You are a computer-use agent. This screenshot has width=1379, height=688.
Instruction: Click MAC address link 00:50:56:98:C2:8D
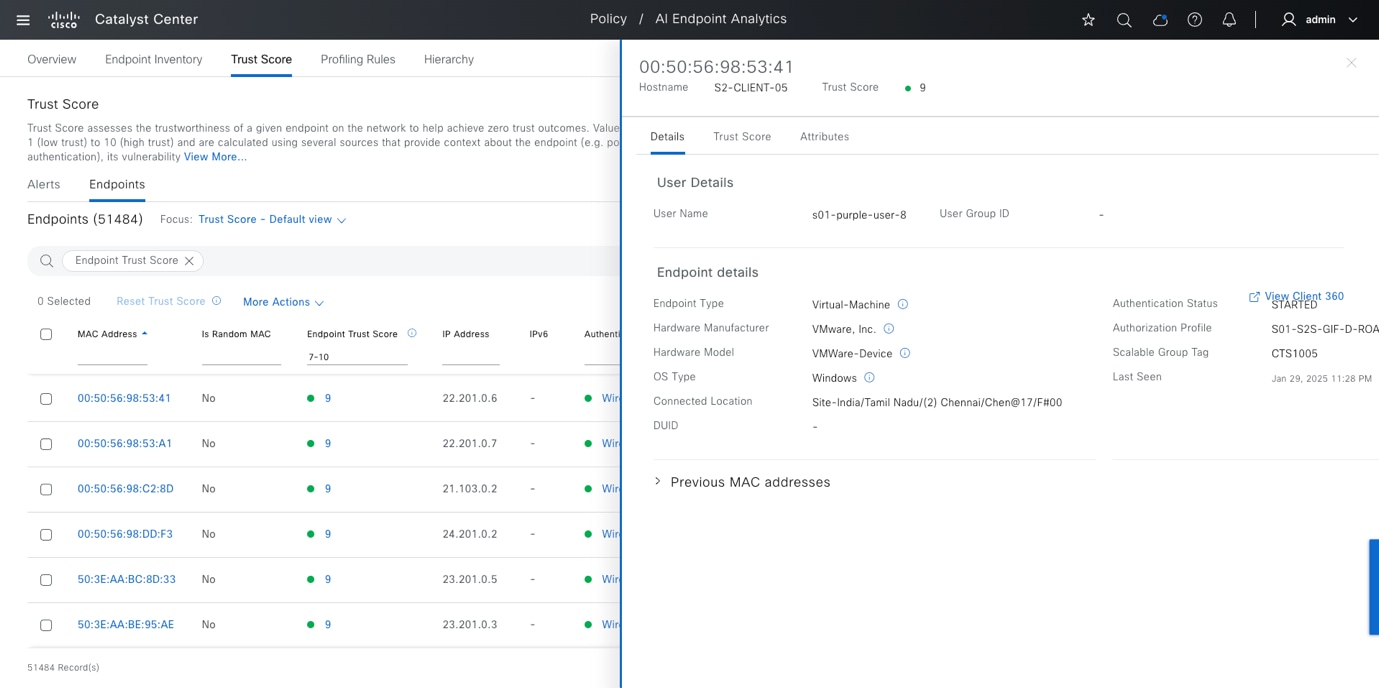pyautogui.click(x=125, y=489)
